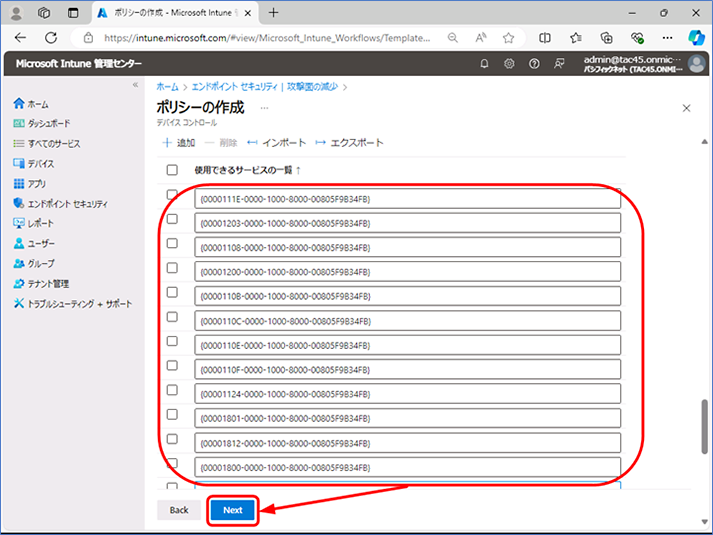Image resolution: width=713 pixels, height=535 pixels.
Task: Open split screen view icon
Action: (545, 38)
